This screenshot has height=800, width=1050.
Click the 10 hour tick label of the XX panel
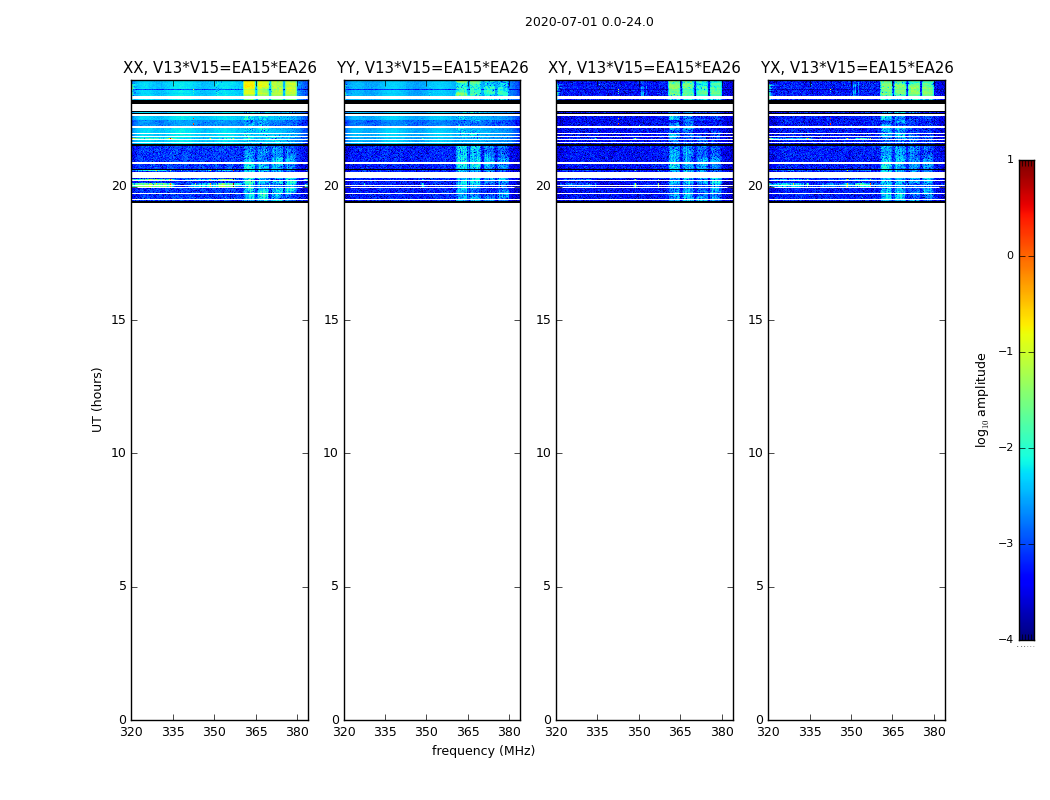(118, 453)
